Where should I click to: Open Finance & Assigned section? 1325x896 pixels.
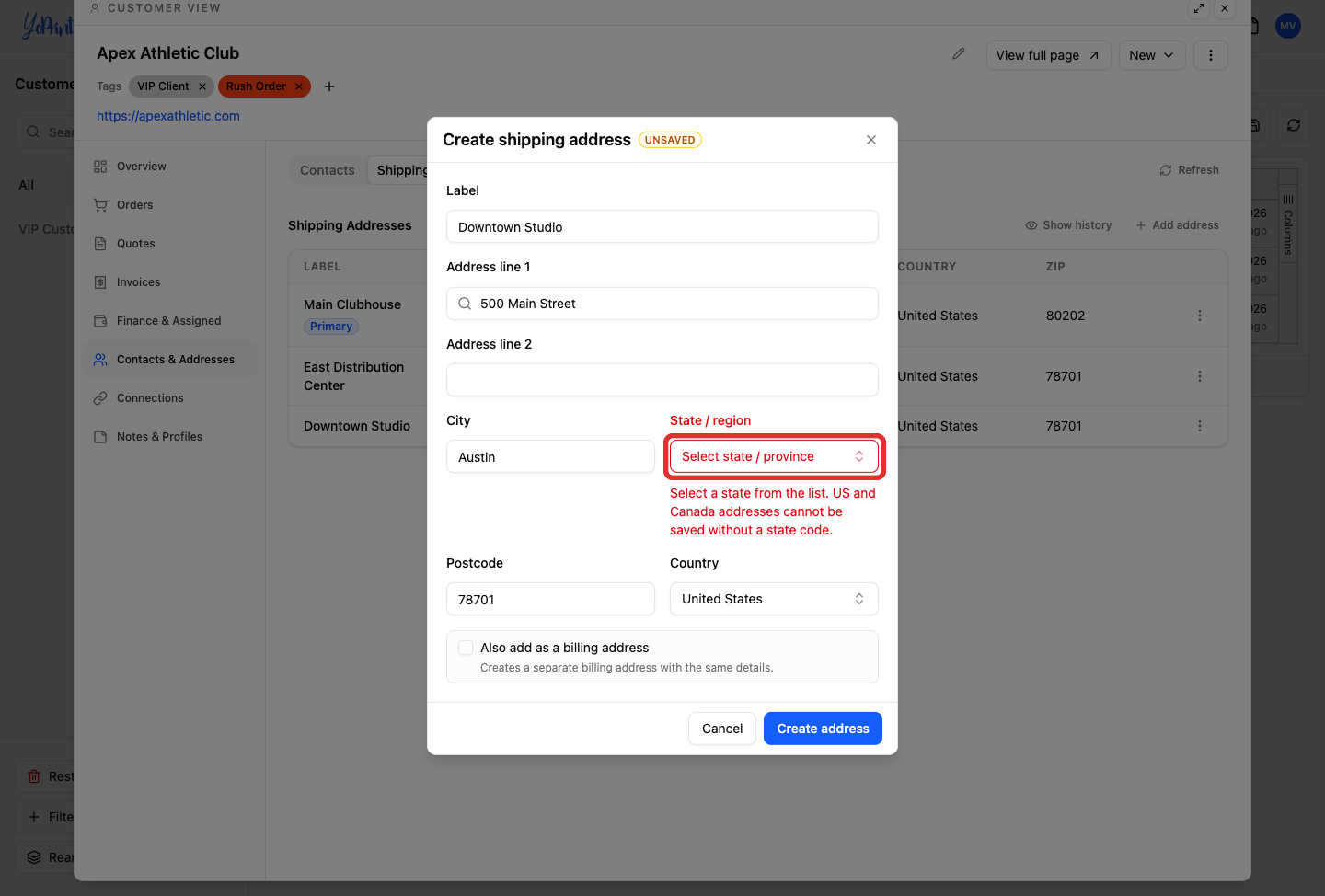click(171, 321)
